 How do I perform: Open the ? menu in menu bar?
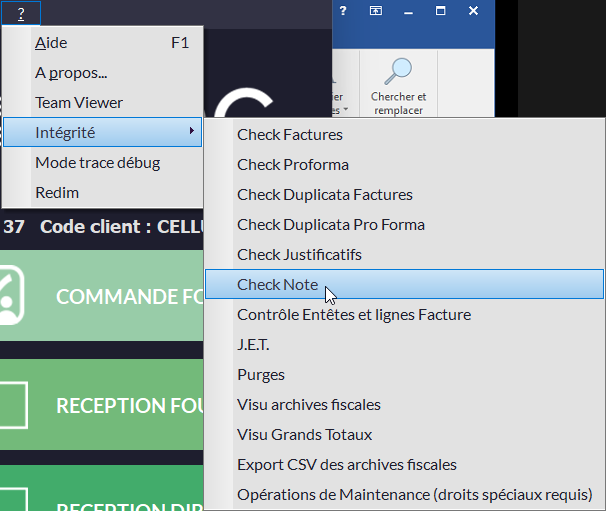pos(20,13)
